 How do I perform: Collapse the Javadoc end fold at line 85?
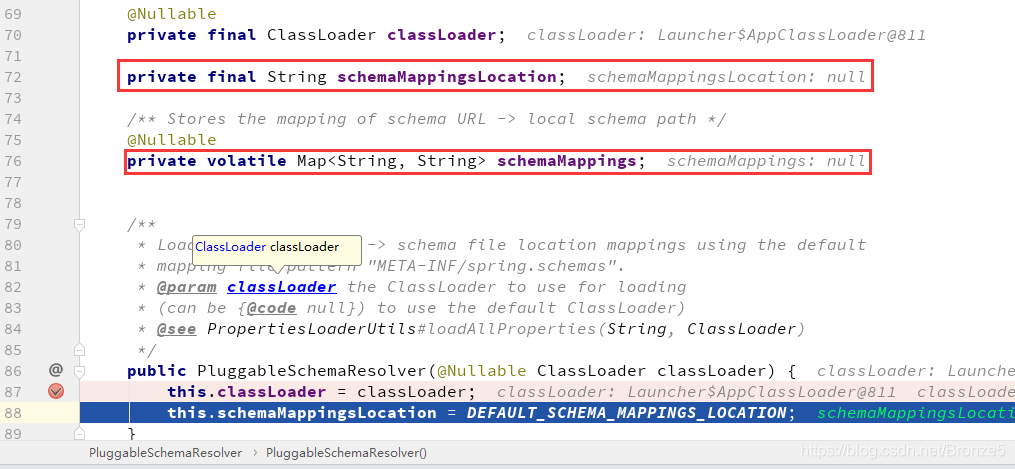pyautogui.click(x=80, y=350)
